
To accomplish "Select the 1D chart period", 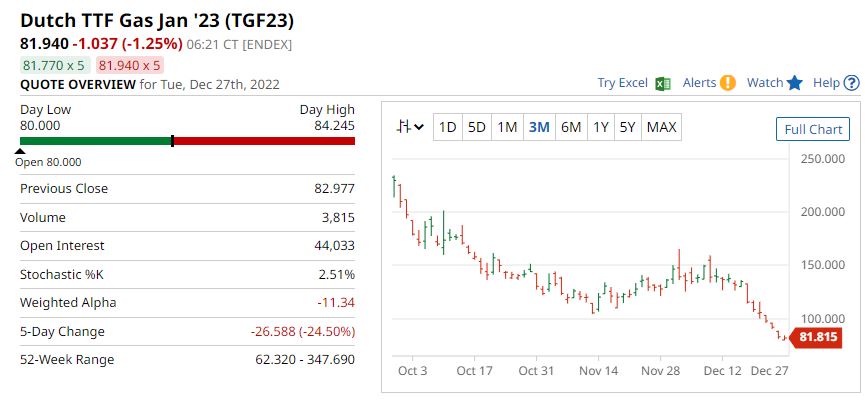I will [448, 127].
